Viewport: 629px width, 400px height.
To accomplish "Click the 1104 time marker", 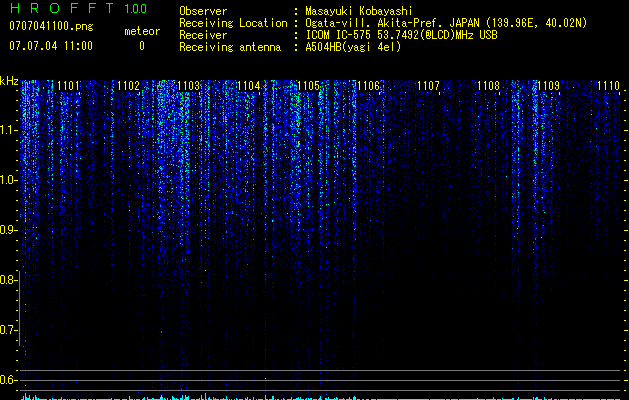I will [248, 86].
